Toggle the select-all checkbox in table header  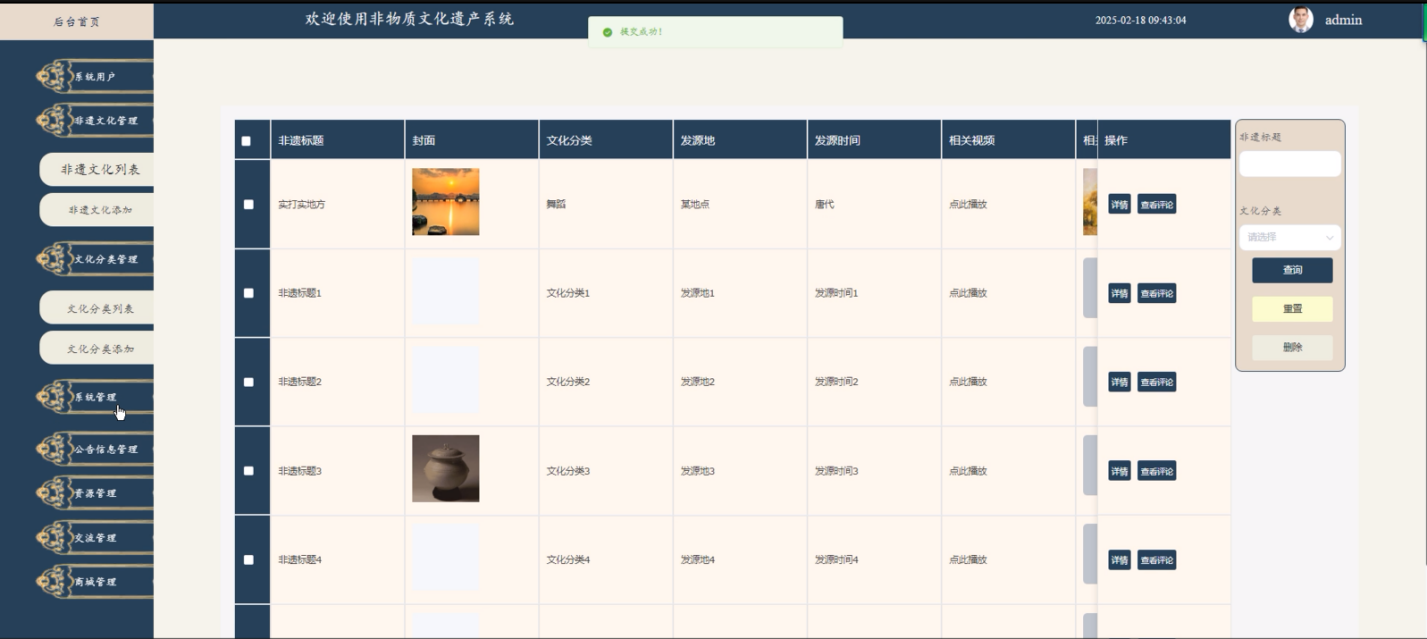(246, 141)
